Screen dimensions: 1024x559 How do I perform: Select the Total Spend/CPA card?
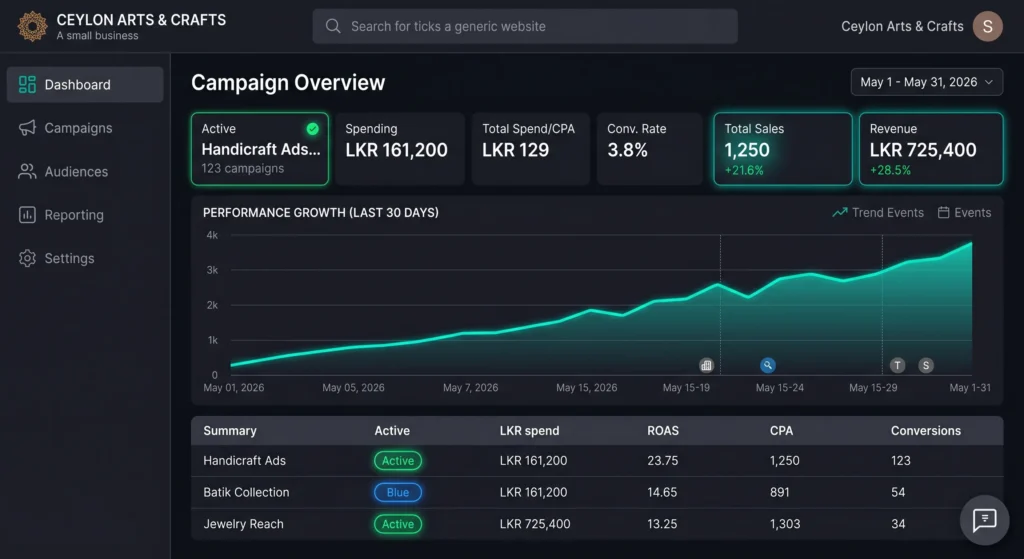531,149
